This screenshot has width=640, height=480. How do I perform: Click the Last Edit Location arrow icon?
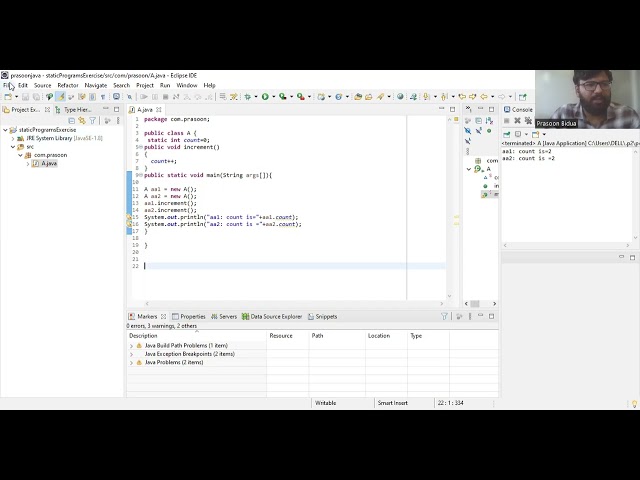[x=462, y=97]
